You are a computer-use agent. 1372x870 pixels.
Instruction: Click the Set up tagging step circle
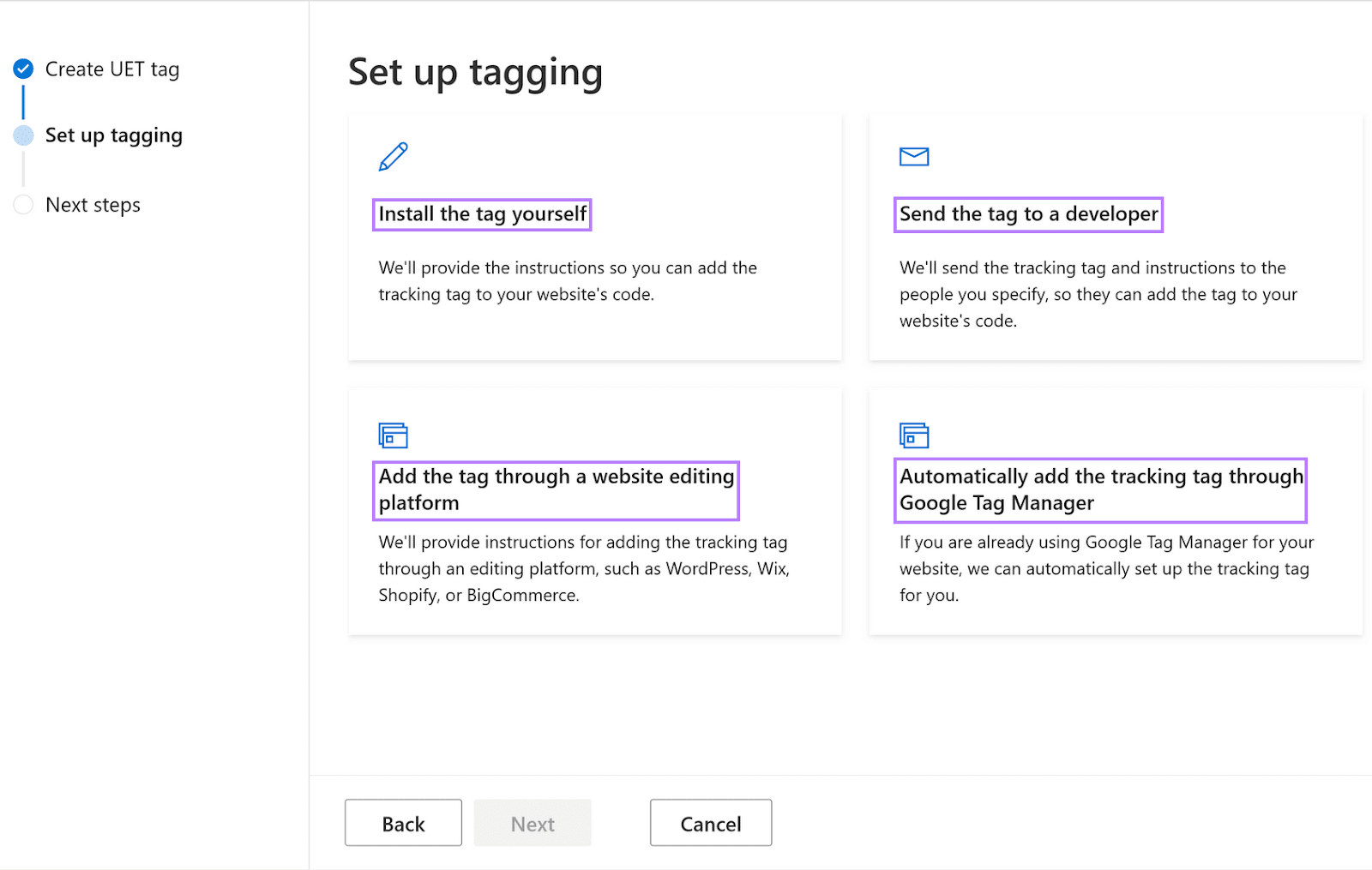point(24,135)
